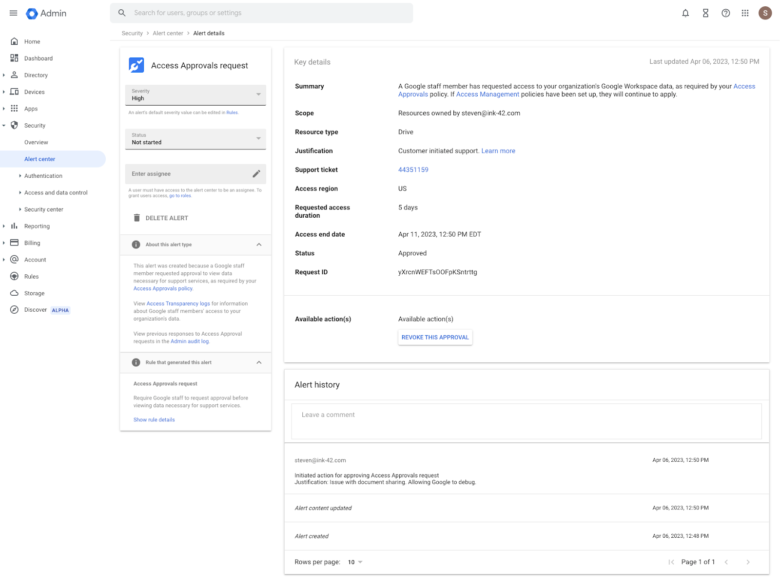The height and width of the screenshot is (586, 780).
Task: Open the tasks hourglass icon
Action: 705,13
